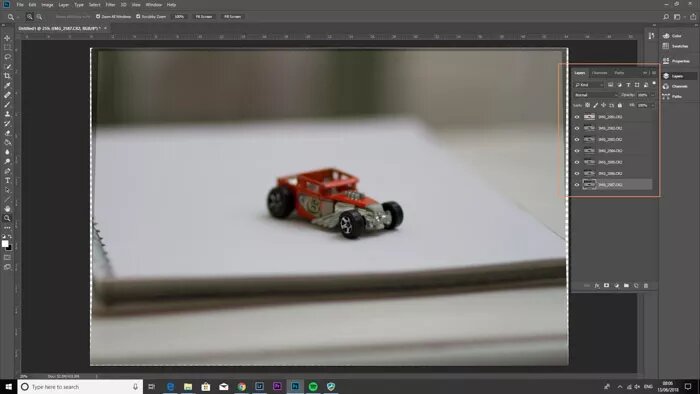
Task: Expand the Opacity value dropdown arrow
Action: pos(652,95)
